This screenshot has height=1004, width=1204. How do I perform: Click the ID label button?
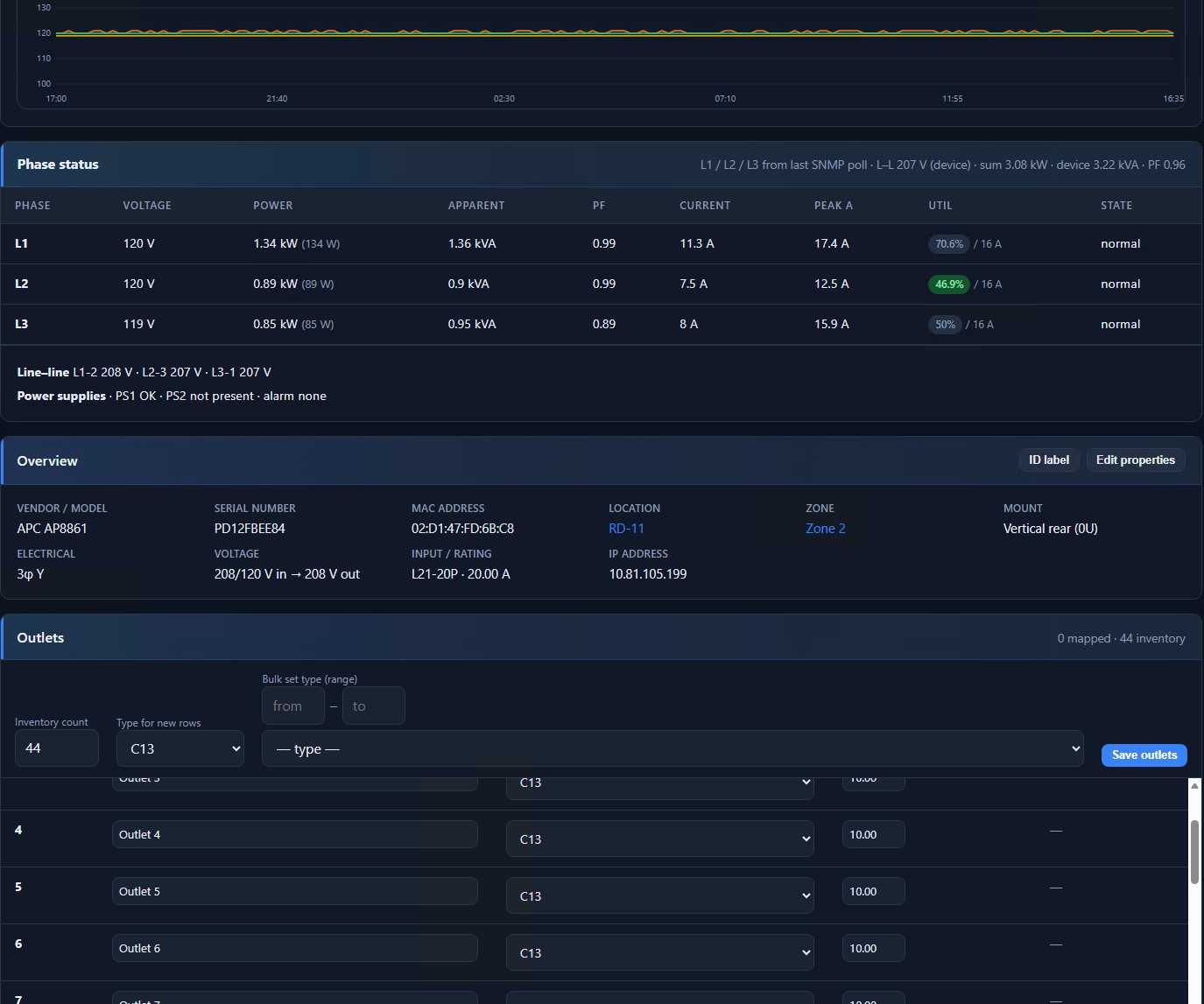tap(1048, 460)
